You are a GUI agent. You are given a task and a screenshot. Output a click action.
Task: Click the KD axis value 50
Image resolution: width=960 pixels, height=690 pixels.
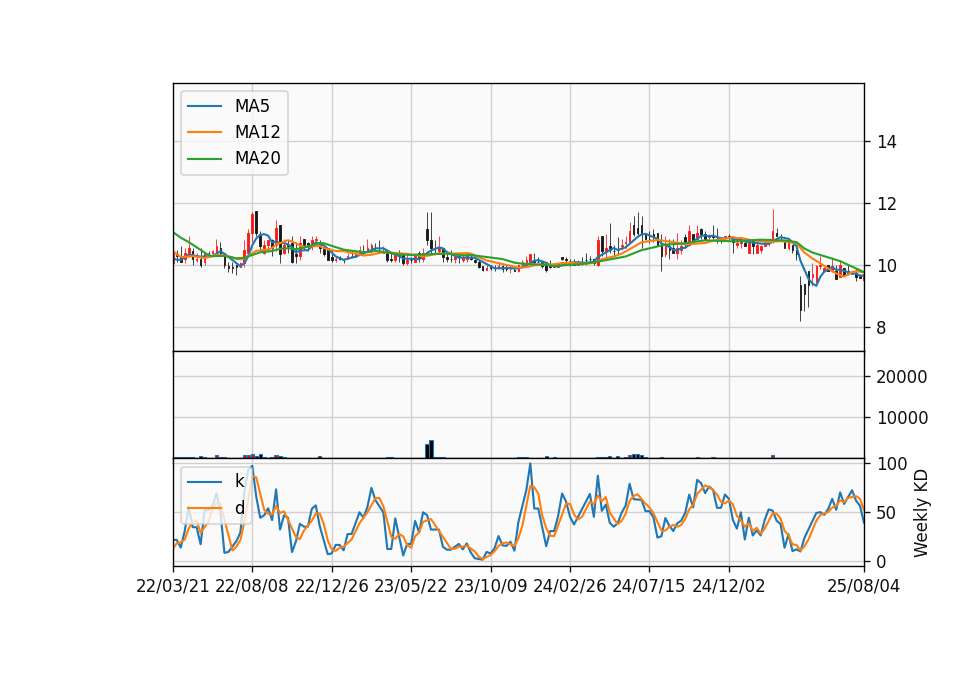click(x=887, y=512)
